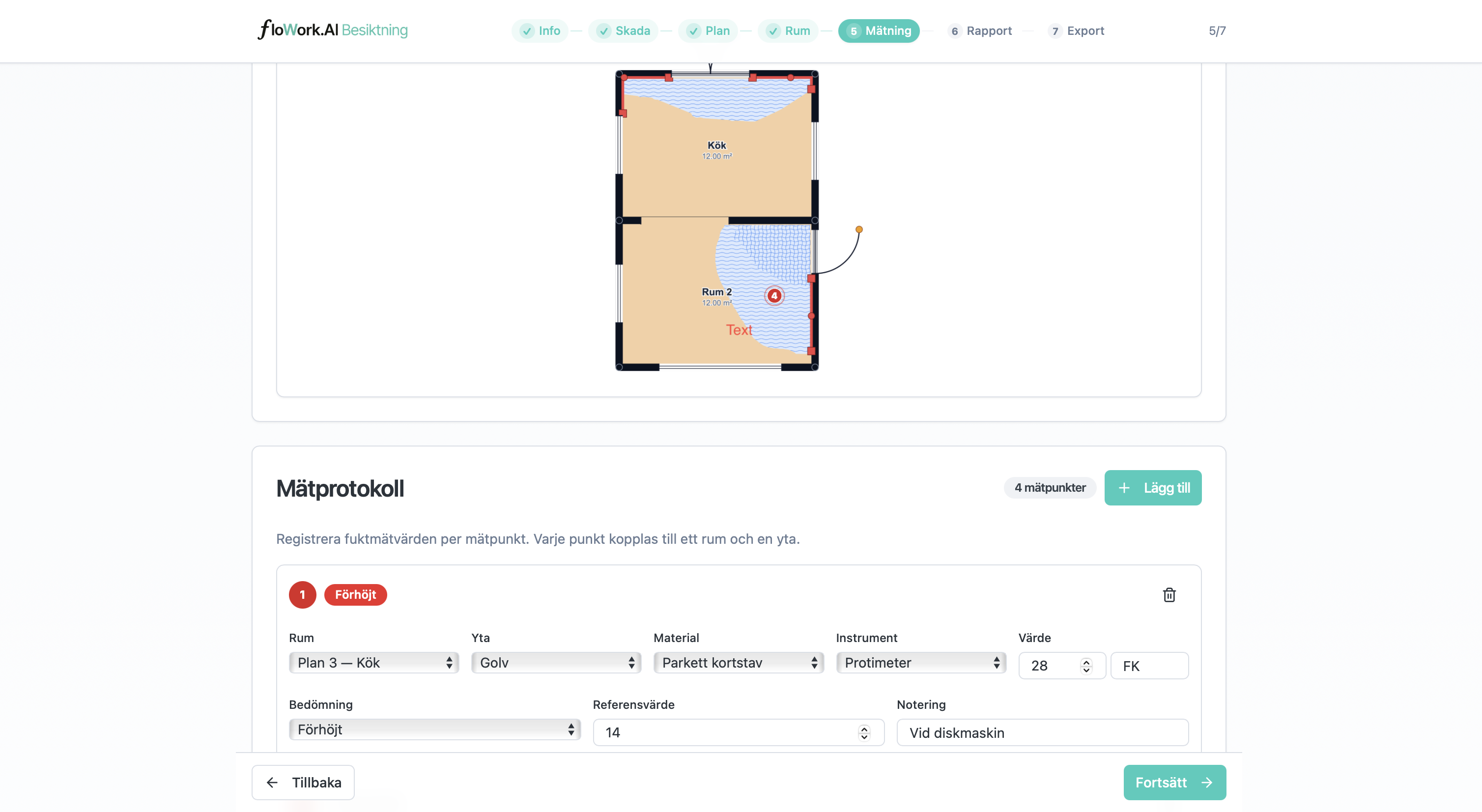Go to the Skada step
Viewport: 1482px width, 812px height.
pyautogui.click(x=623, y=30)
